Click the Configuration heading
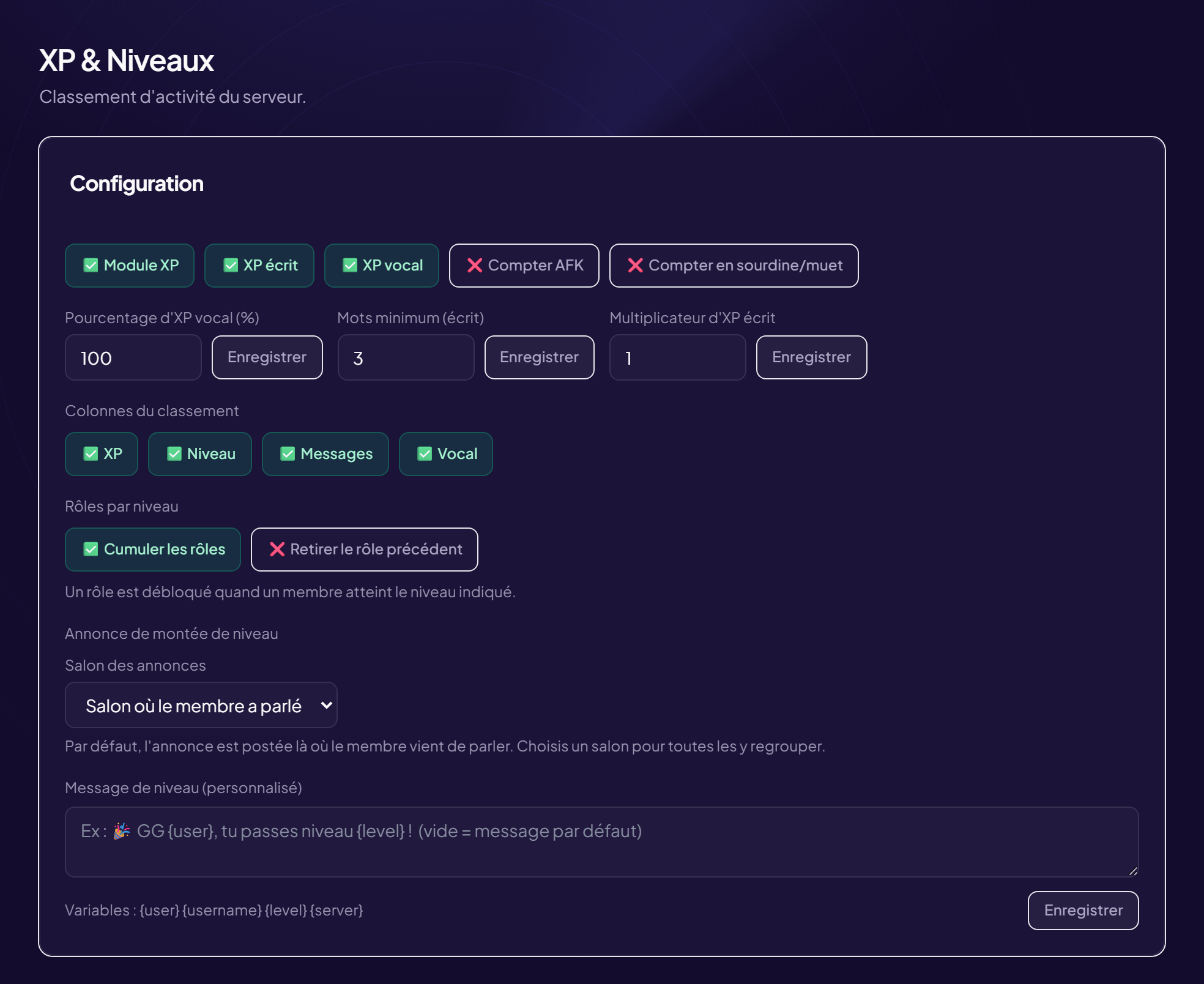The image size is (1204, 984). pos(137,184)
